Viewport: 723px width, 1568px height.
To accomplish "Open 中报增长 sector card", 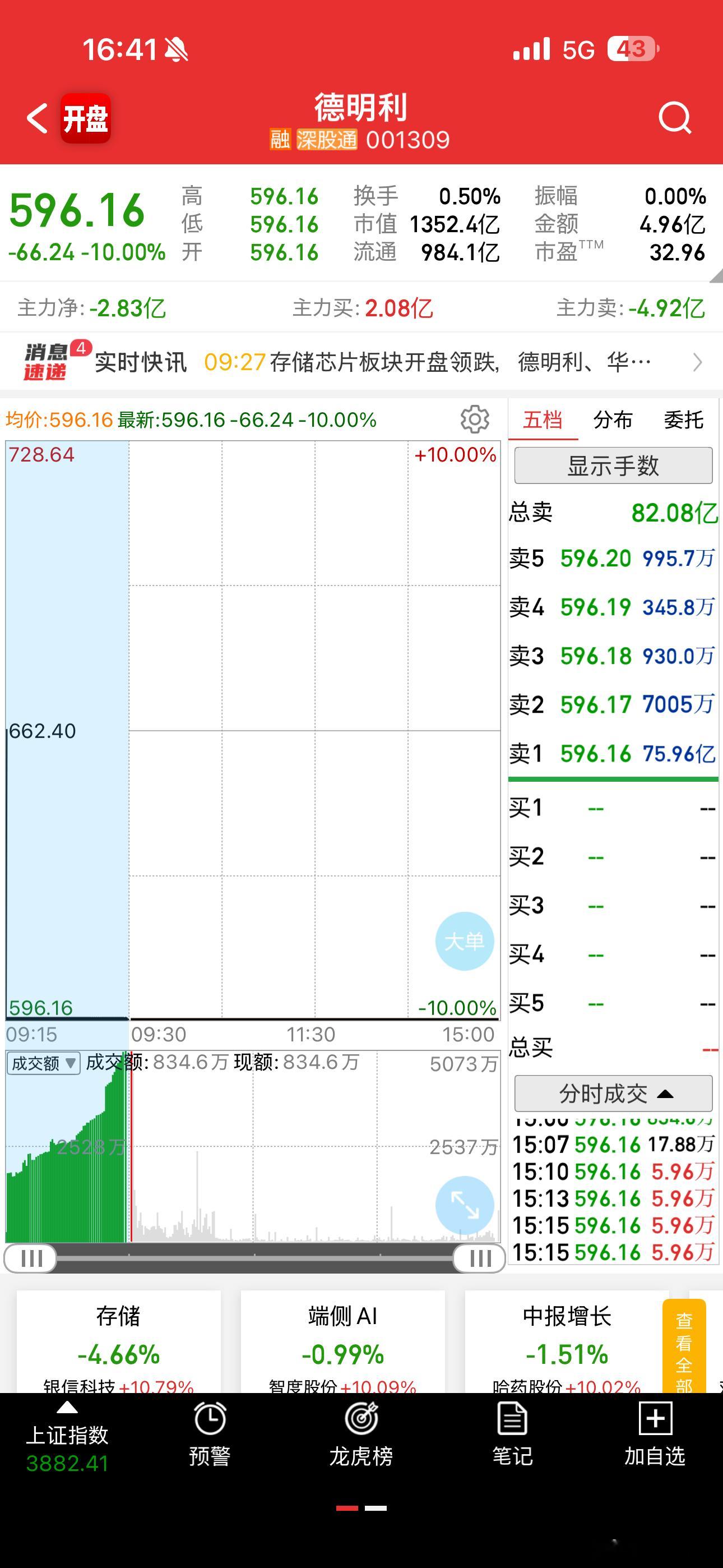I will [567, 1341].
